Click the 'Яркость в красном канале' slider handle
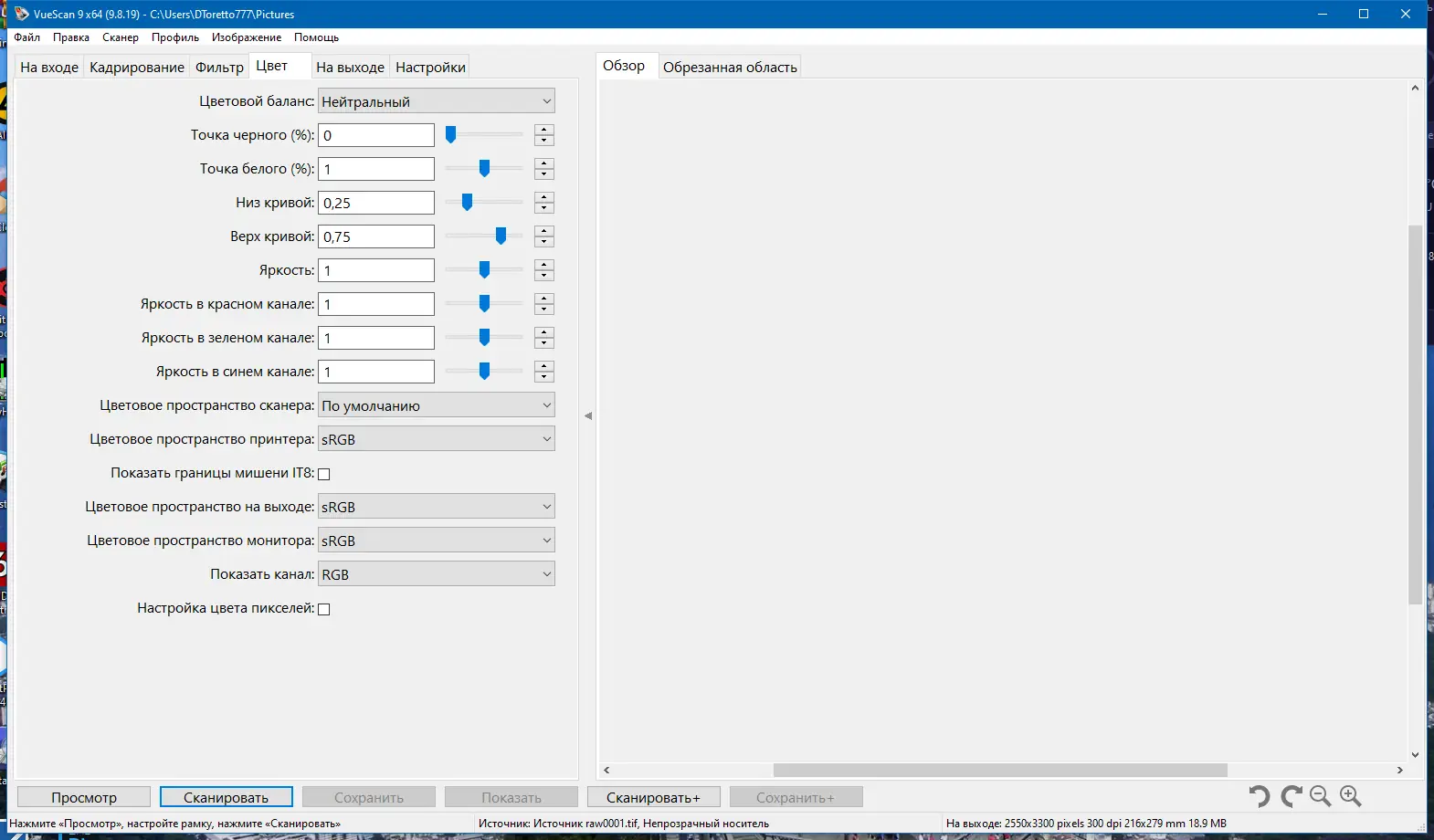 [484, 304]
